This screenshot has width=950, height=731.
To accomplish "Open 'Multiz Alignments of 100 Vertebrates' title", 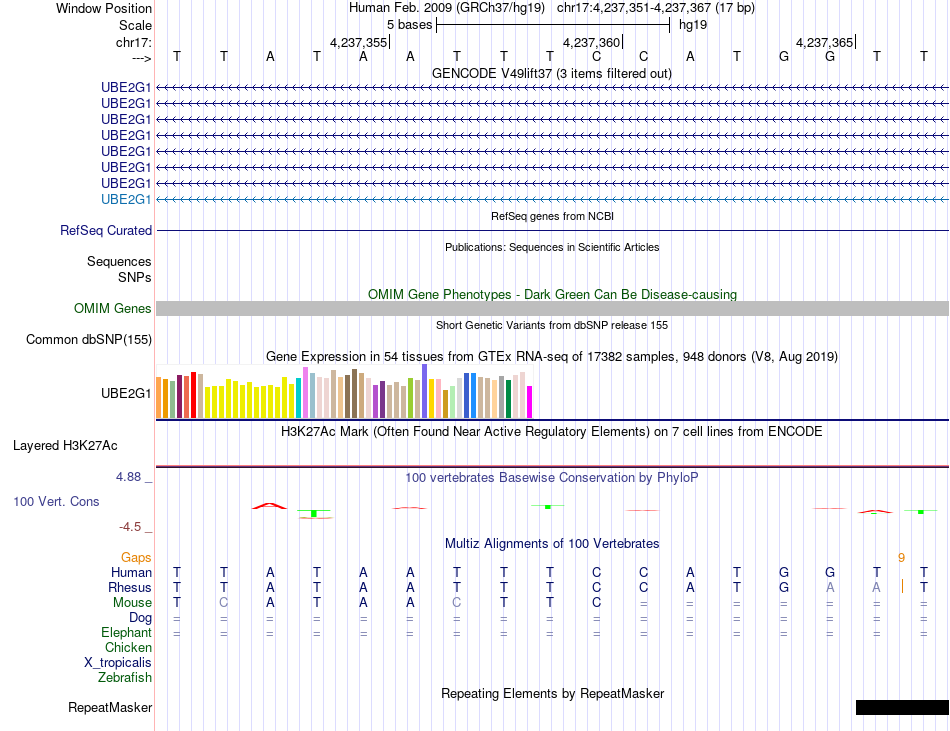I will [x=552, y=543].
